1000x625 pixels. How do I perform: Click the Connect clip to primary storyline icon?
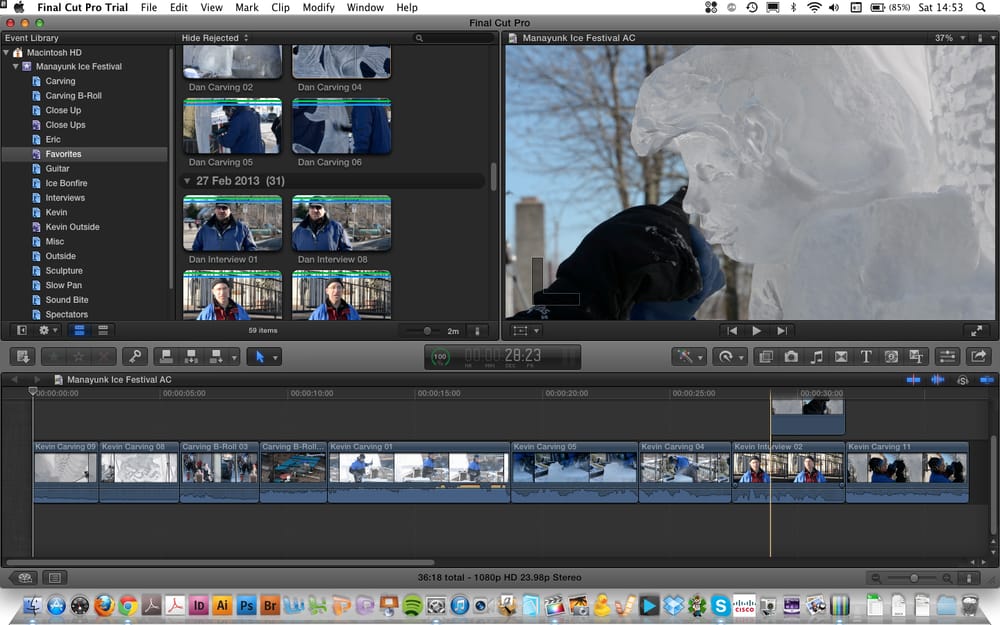tap(166, 357)
